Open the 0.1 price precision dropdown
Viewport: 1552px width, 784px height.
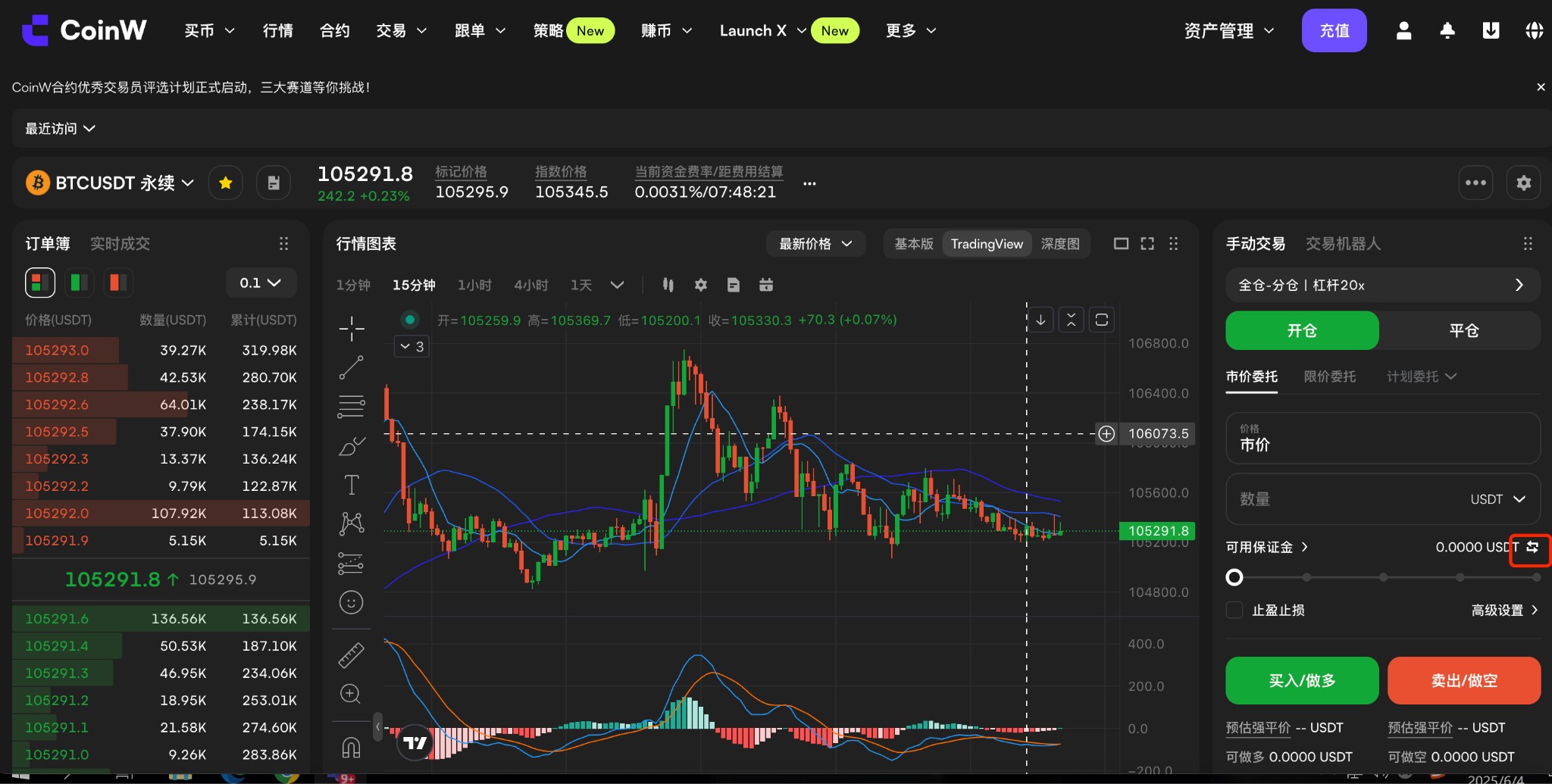[x=261, y=283]
